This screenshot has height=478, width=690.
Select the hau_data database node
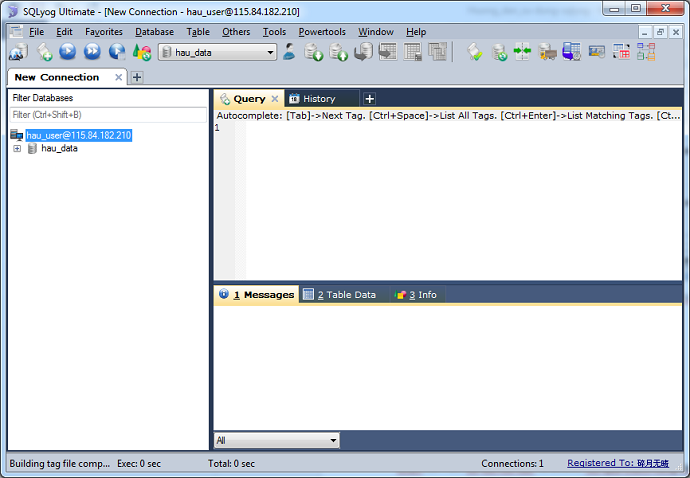(x=59, y=149)
